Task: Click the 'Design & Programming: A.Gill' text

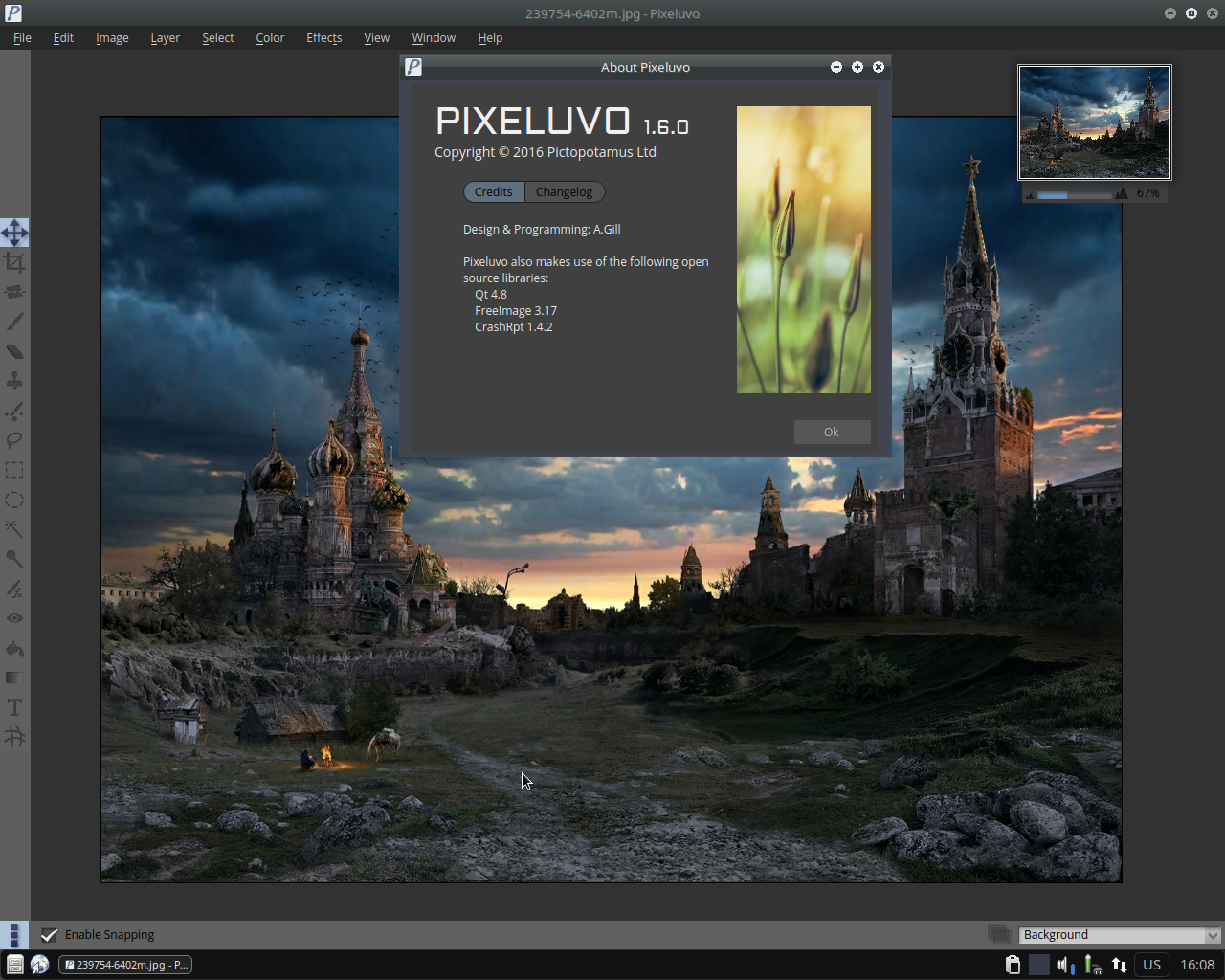Action: point(542,230)
